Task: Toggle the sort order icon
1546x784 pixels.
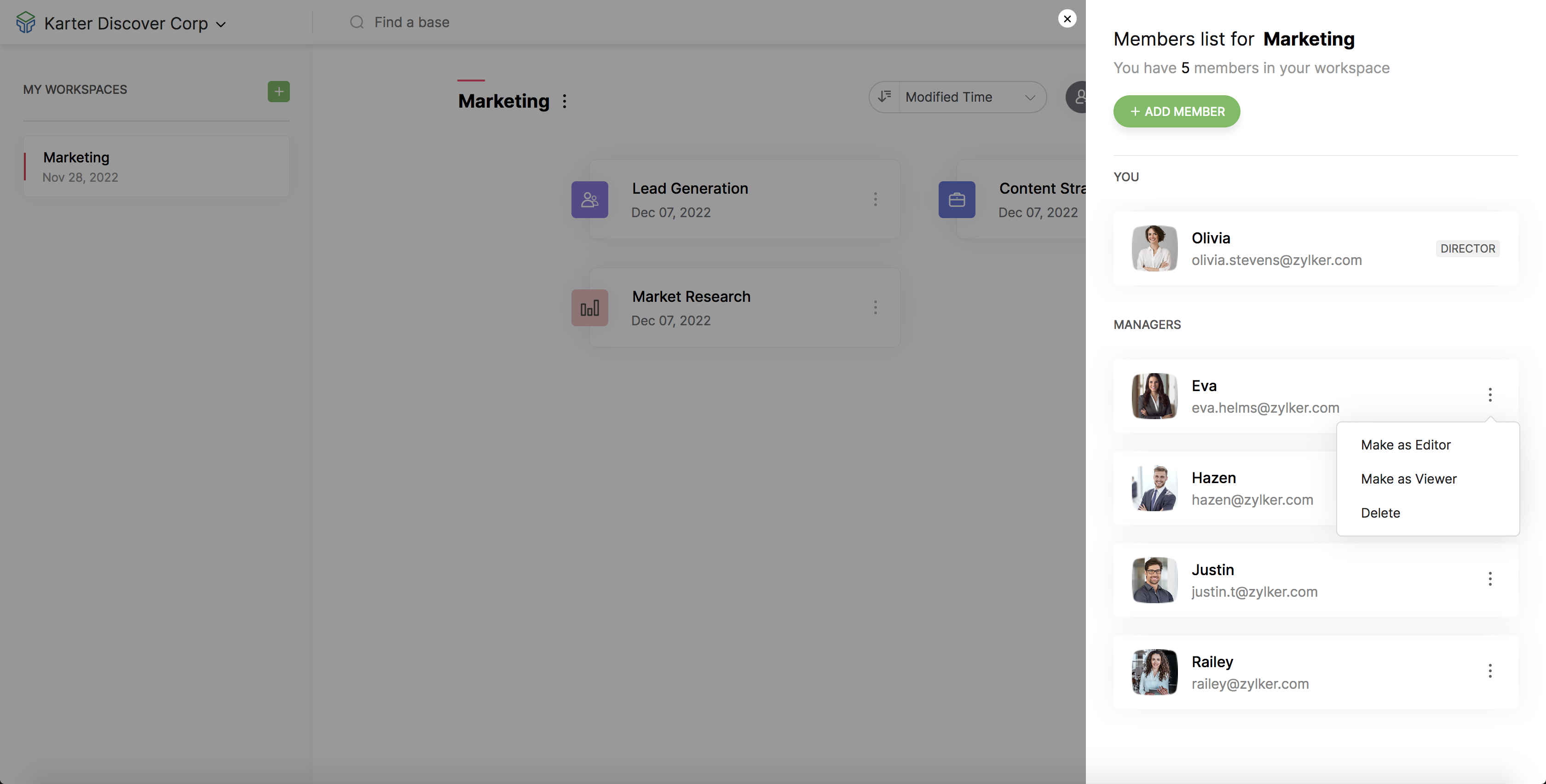Action: click(x=885, y=97)
